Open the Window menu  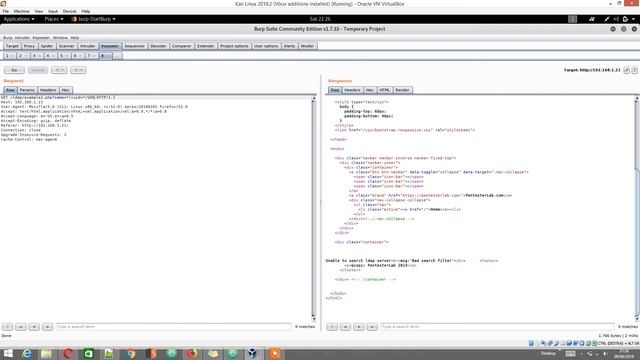click(60, 38)
